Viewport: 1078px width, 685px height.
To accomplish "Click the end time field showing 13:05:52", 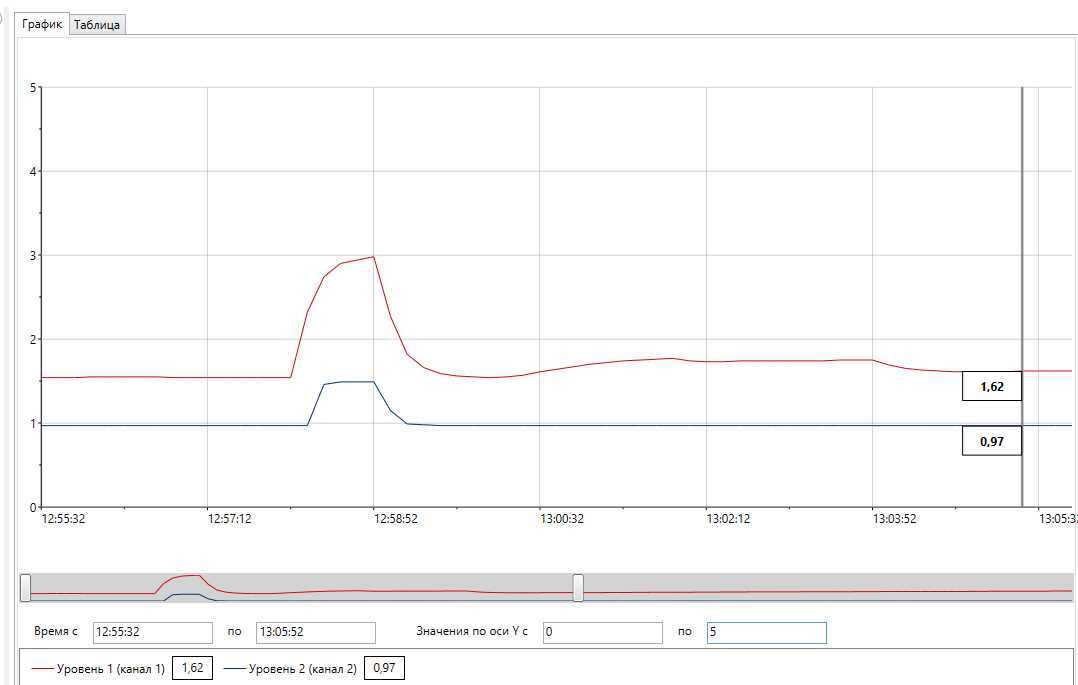I will point(315,632).
